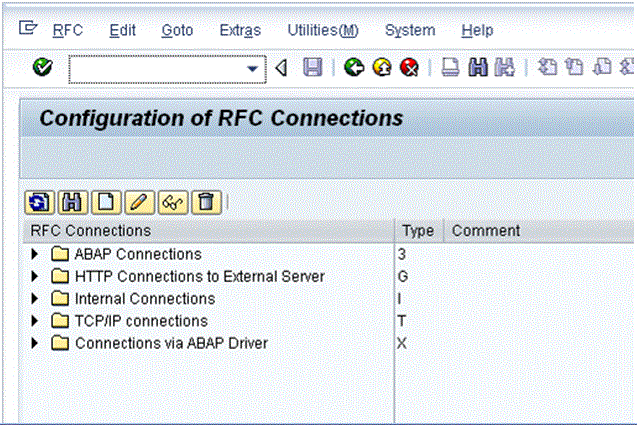Click the green Back arrow icon
637x425 pixels.
[354, 67]
